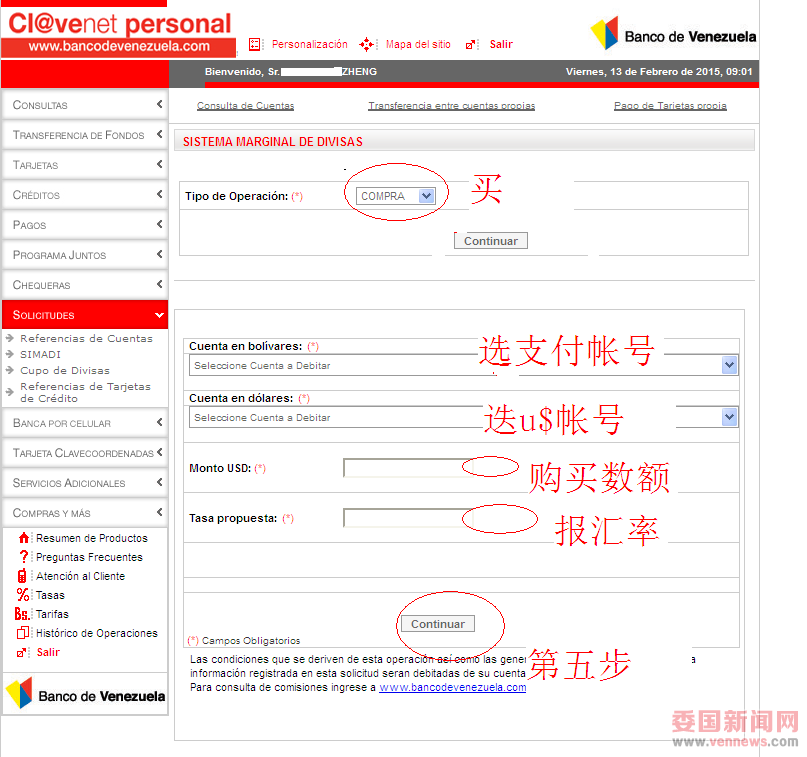The image size is (807, 757).
Task: Click the Atención al Cliente phone icon
Action: click(22, 576)
